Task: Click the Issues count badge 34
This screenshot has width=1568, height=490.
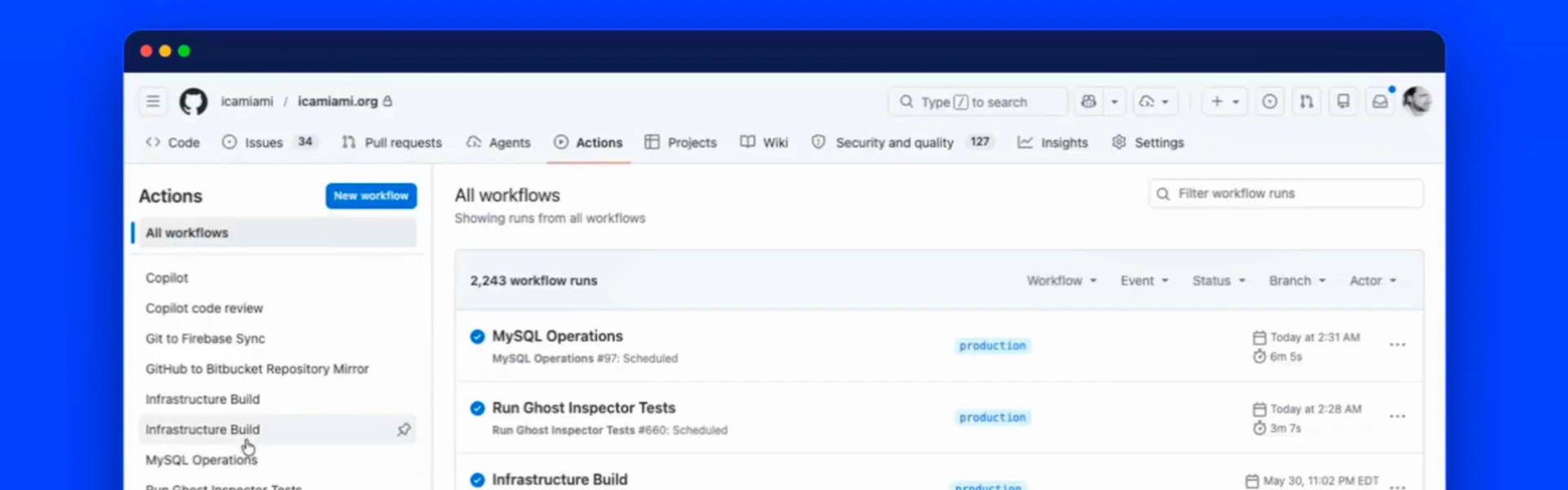Action: tap(305, 141)
